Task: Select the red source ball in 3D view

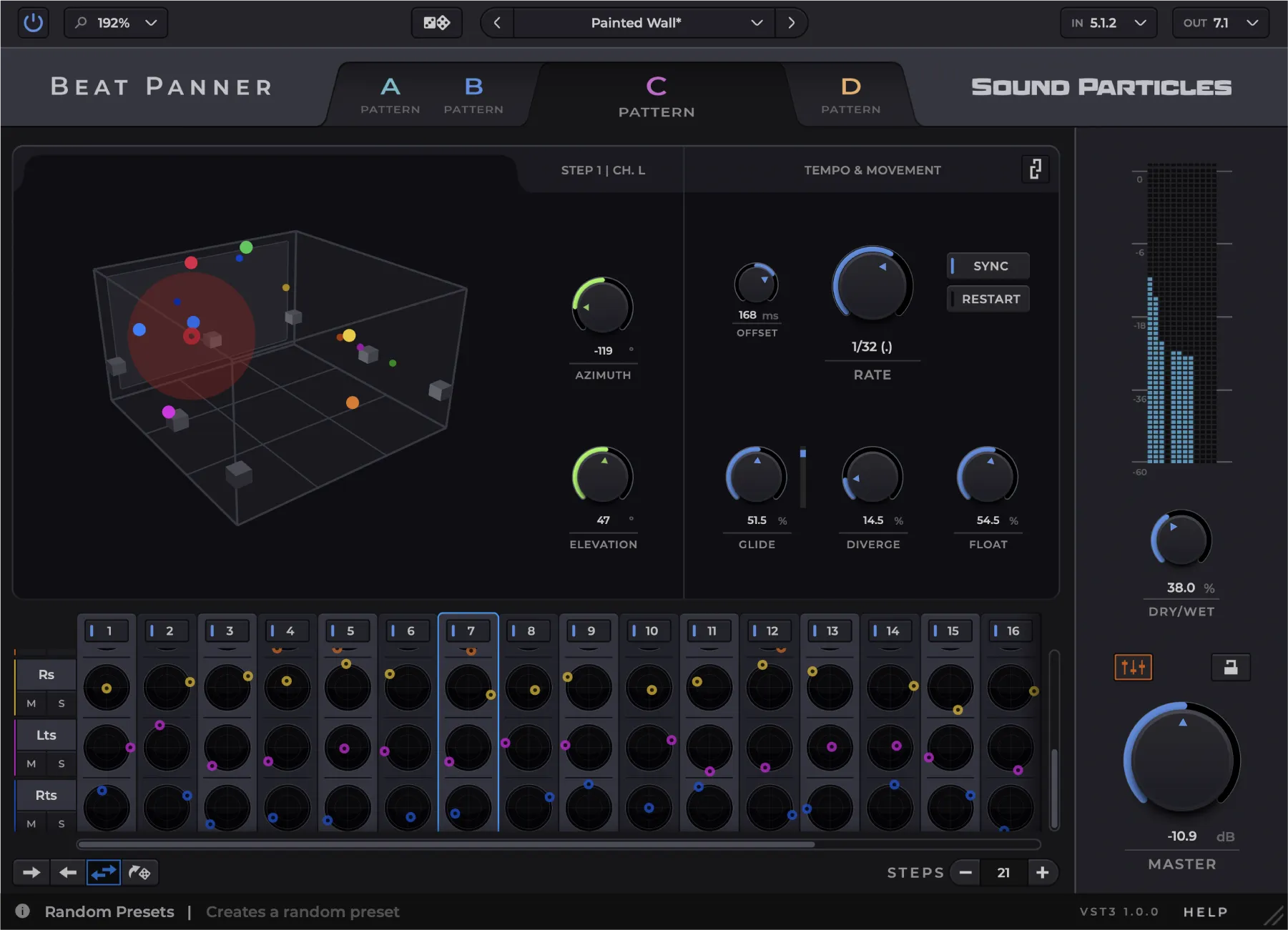Action: pyautogui.click(x=191, y=262)
